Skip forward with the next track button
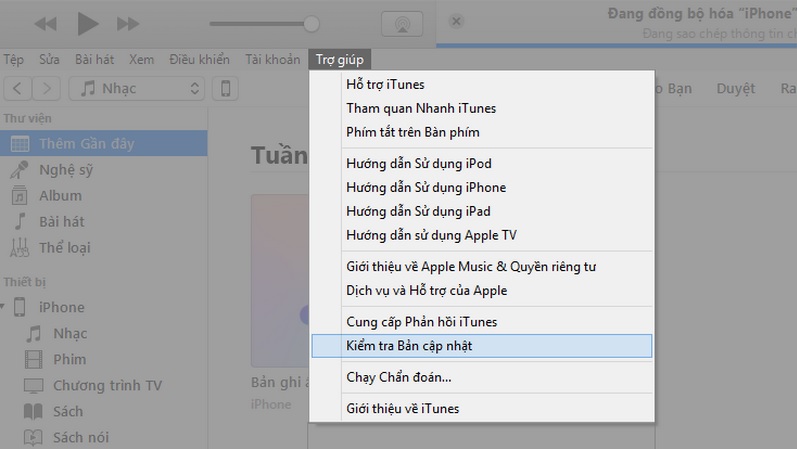 128,24
